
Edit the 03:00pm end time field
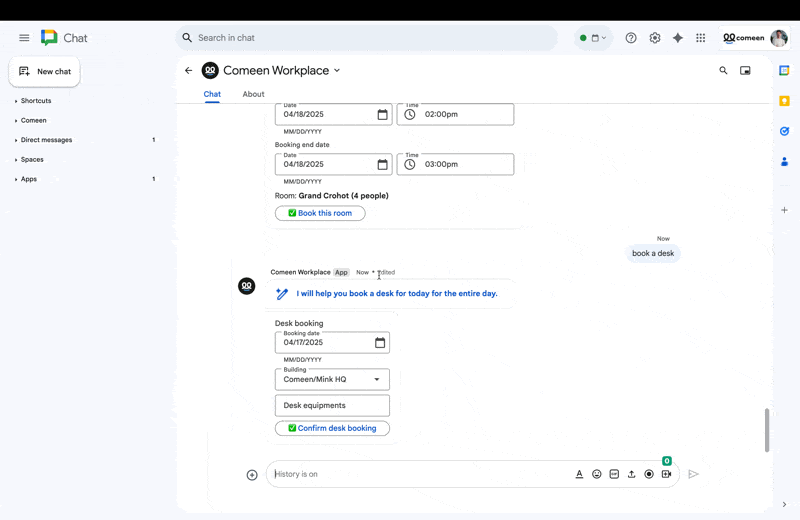click(x=455, y=164)
